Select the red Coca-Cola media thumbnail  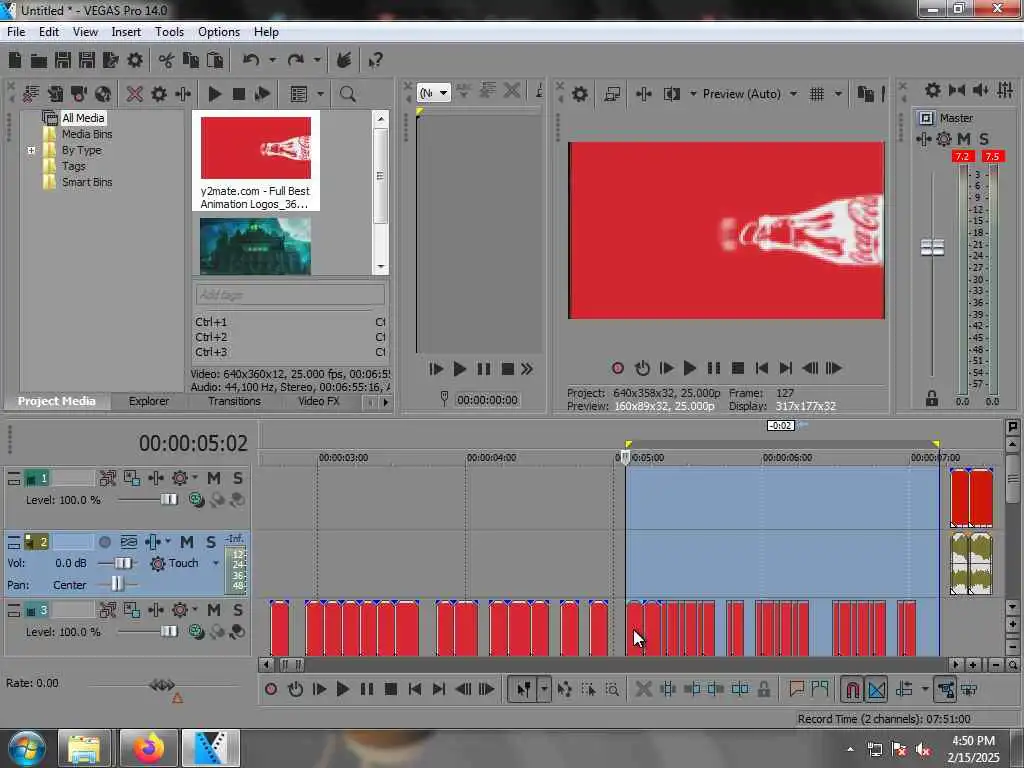coord(256,148)
